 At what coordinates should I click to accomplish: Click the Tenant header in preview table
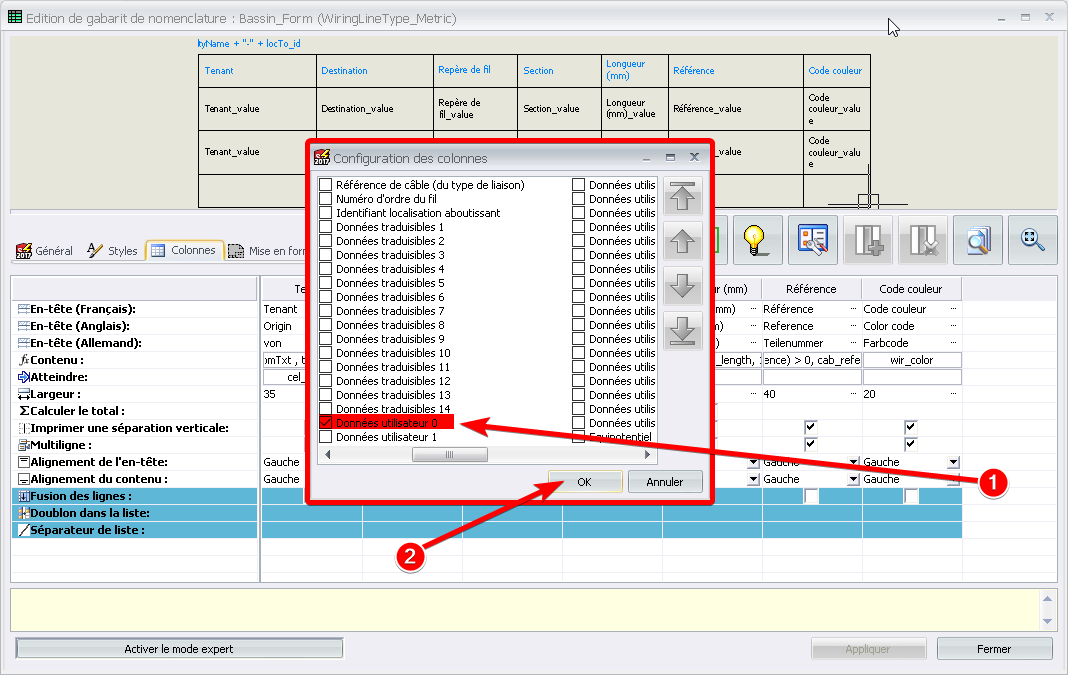(219, 70)
